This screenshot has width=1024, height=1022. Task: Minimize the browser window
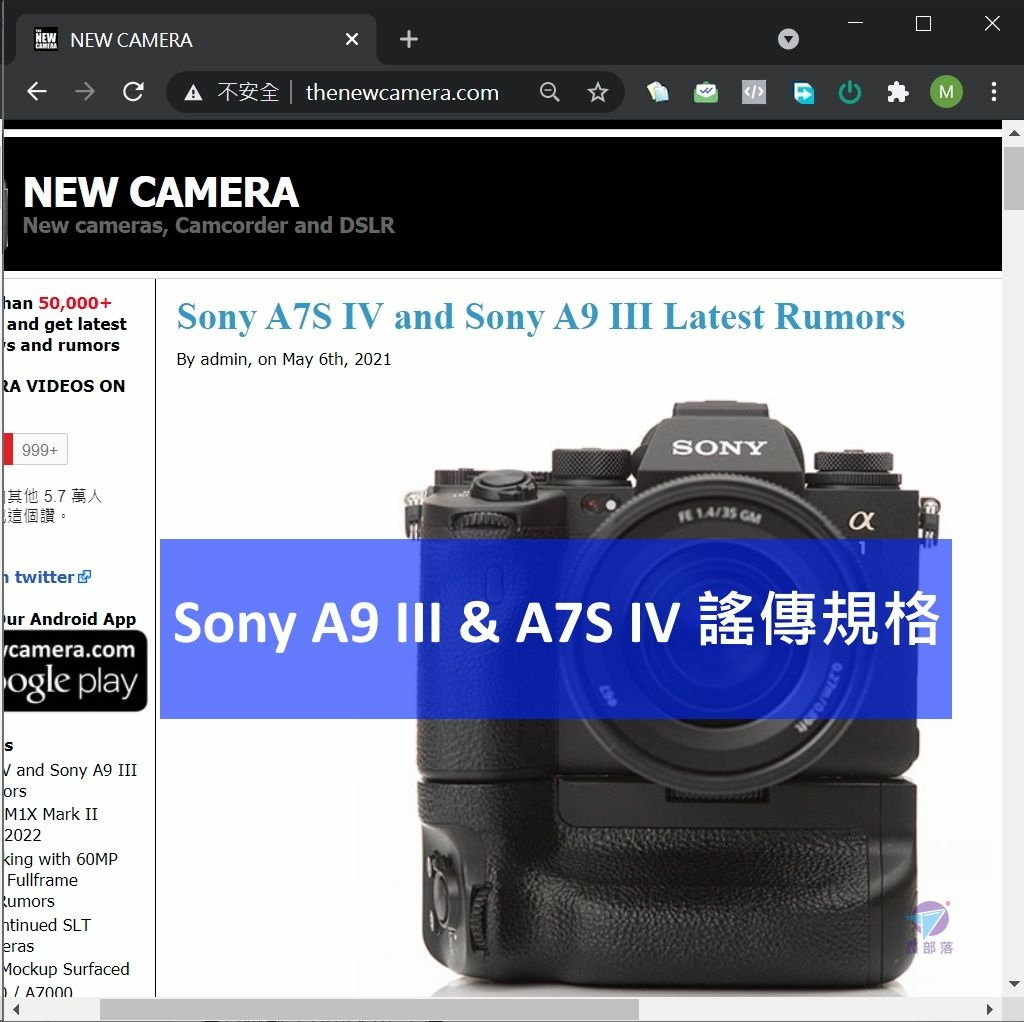856,23
